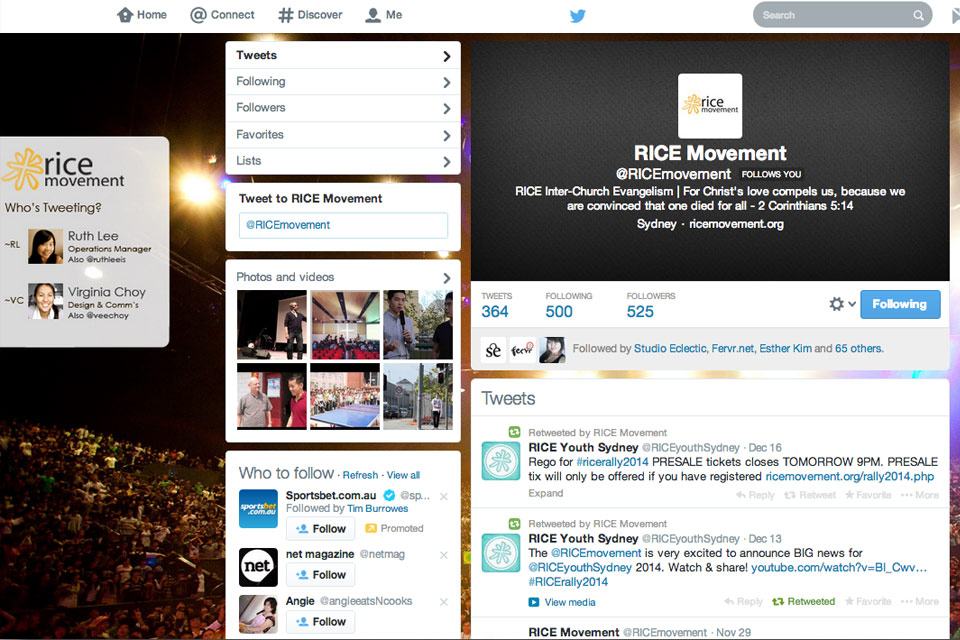Open the Following list section
The width and height of the screenshot is (960, 640).
343,81
